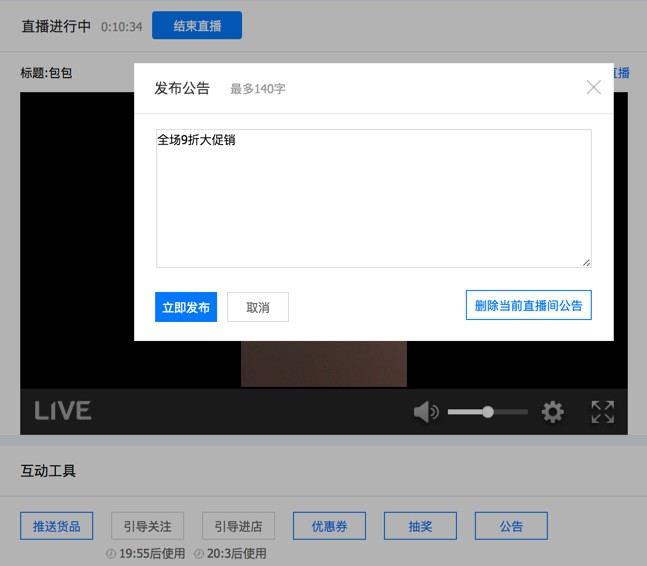
Task: Publish the announcement with 立即发布
Action: coord(186,307)
